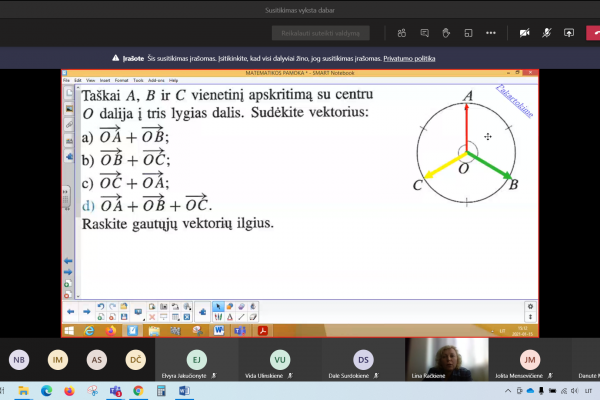Go to previous page via sidebar arrow

pos(68,261)
